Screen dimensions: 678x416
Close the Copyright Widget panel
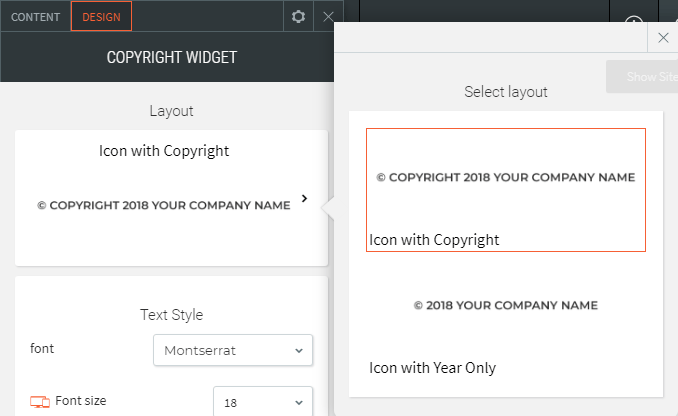point(328,17)
